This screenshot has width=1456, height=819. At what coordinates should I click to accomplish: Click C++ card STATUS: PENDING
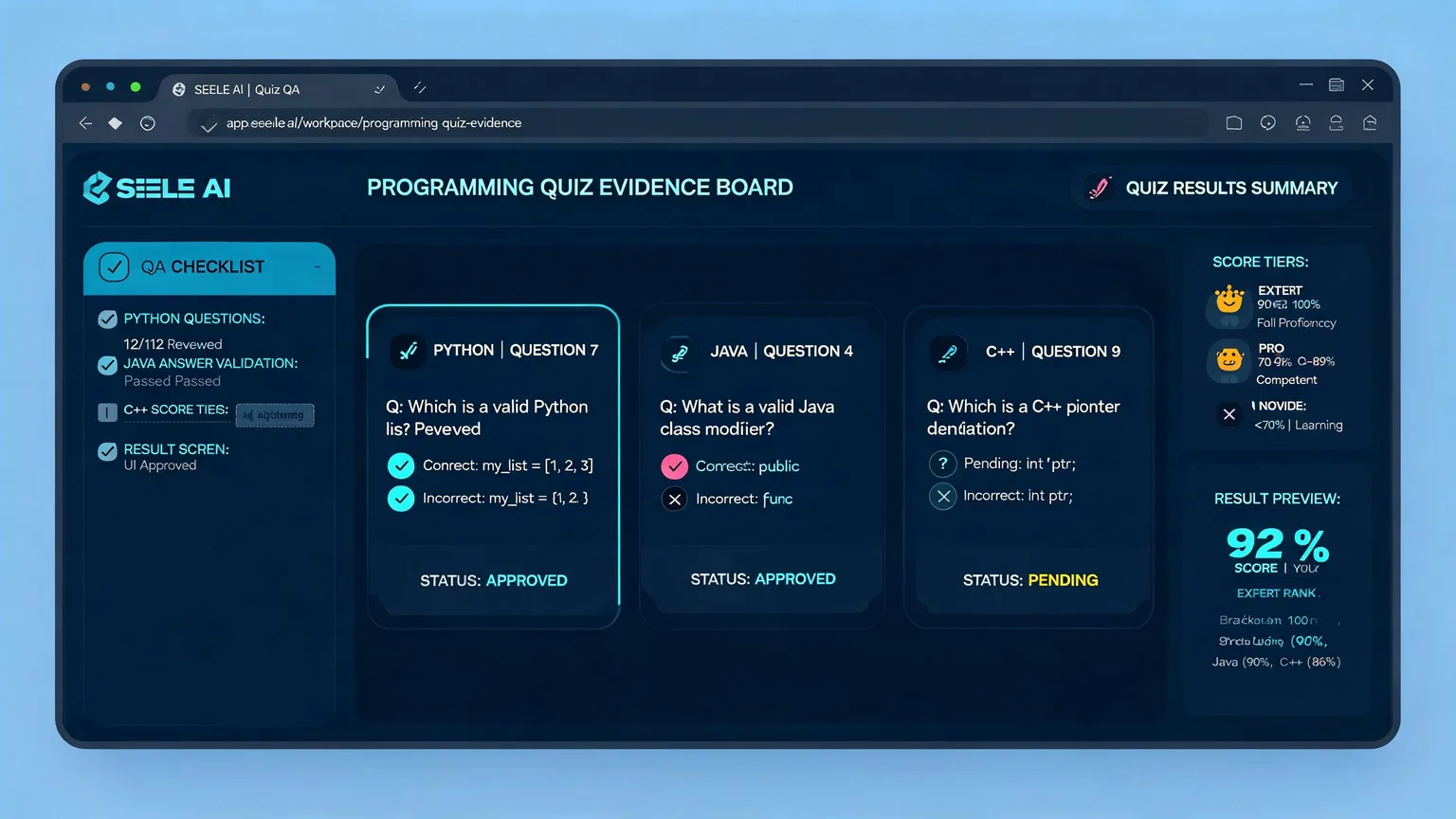coord(1030,580)
